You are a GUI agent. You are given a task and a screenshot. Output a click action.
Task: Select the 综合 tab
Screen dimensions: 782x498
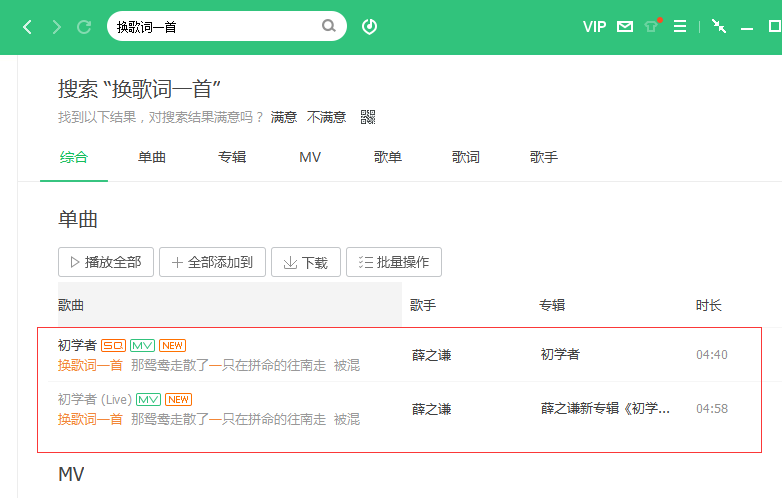[74, 157]
